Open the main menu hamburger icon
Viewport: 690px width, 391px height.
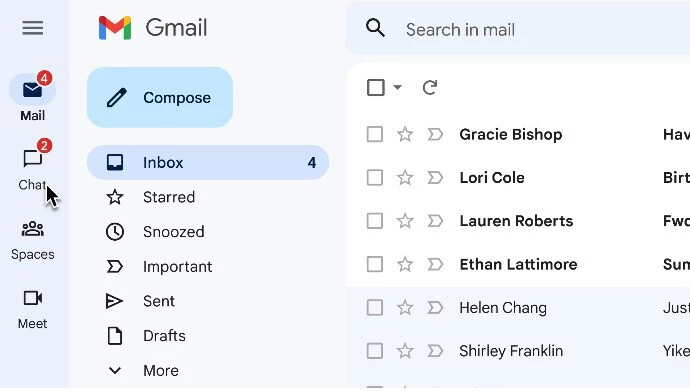(x=33, y=28)
